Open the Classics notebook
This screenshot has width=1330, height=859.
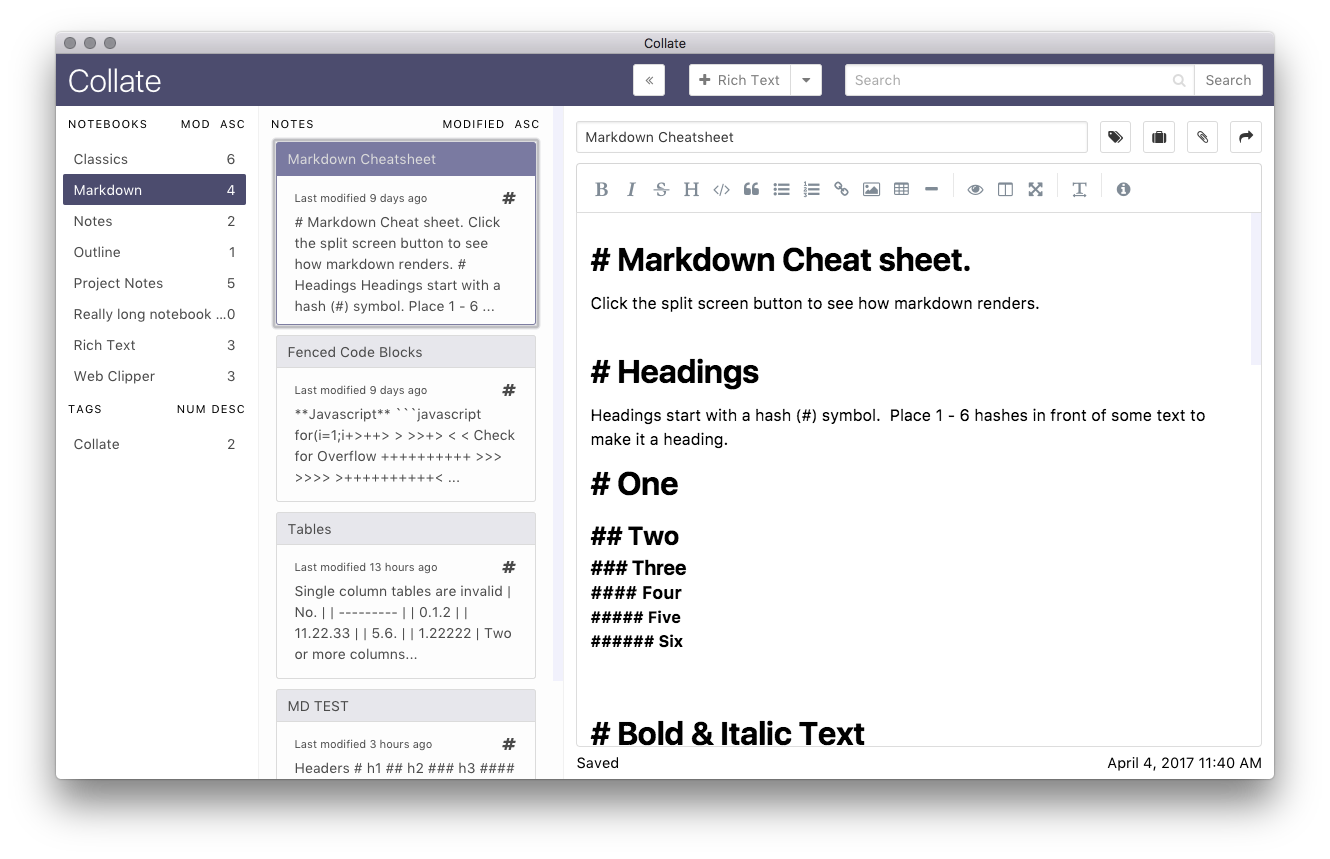(x=154, y=159)
